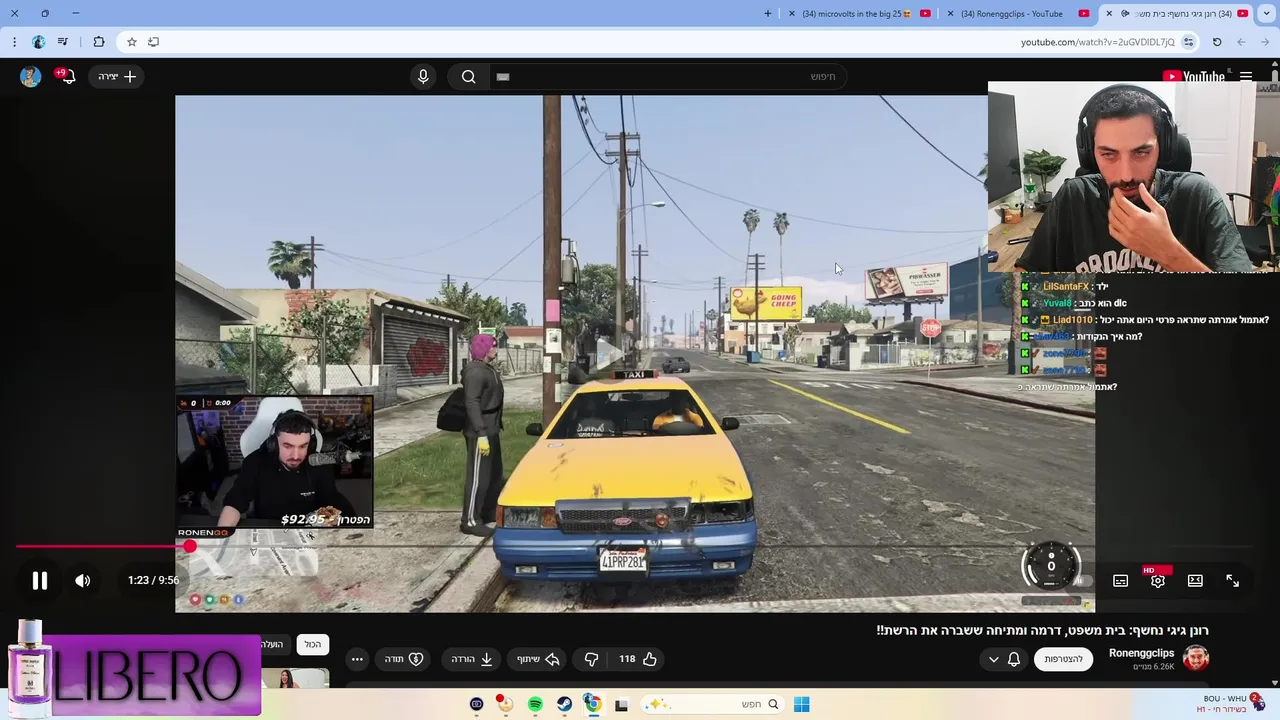Focus the YouTube חיפוש search field
The image size is (1280, 720).
[667, 77]
